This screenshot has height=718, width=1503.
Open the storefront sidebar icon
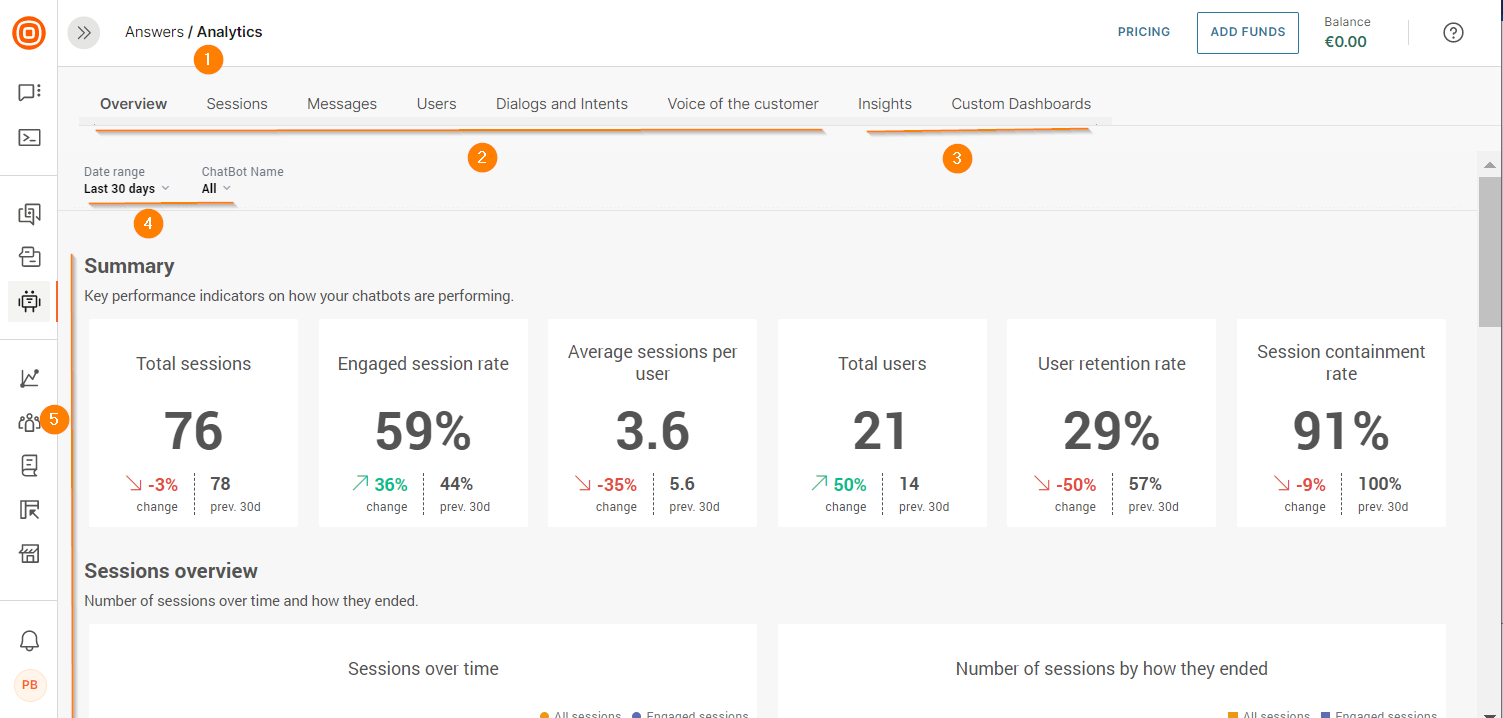tap(29, 553)
